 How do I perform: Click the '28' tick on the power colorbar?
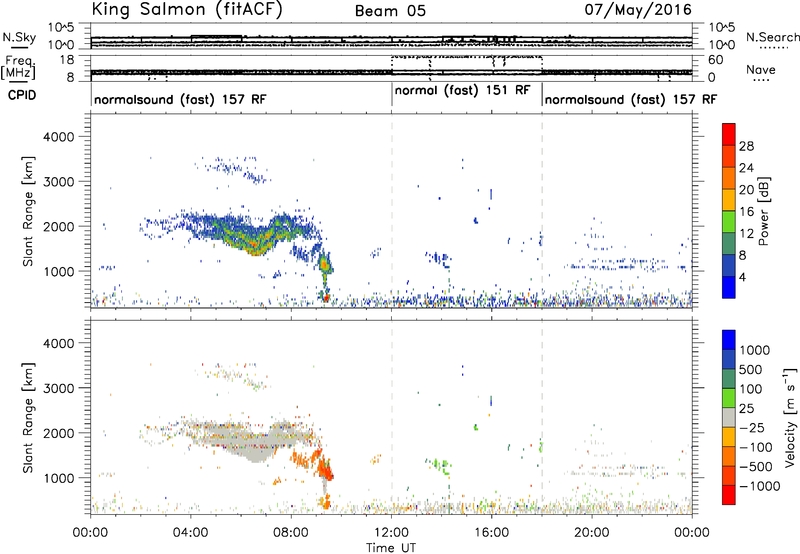coord(746,146)
